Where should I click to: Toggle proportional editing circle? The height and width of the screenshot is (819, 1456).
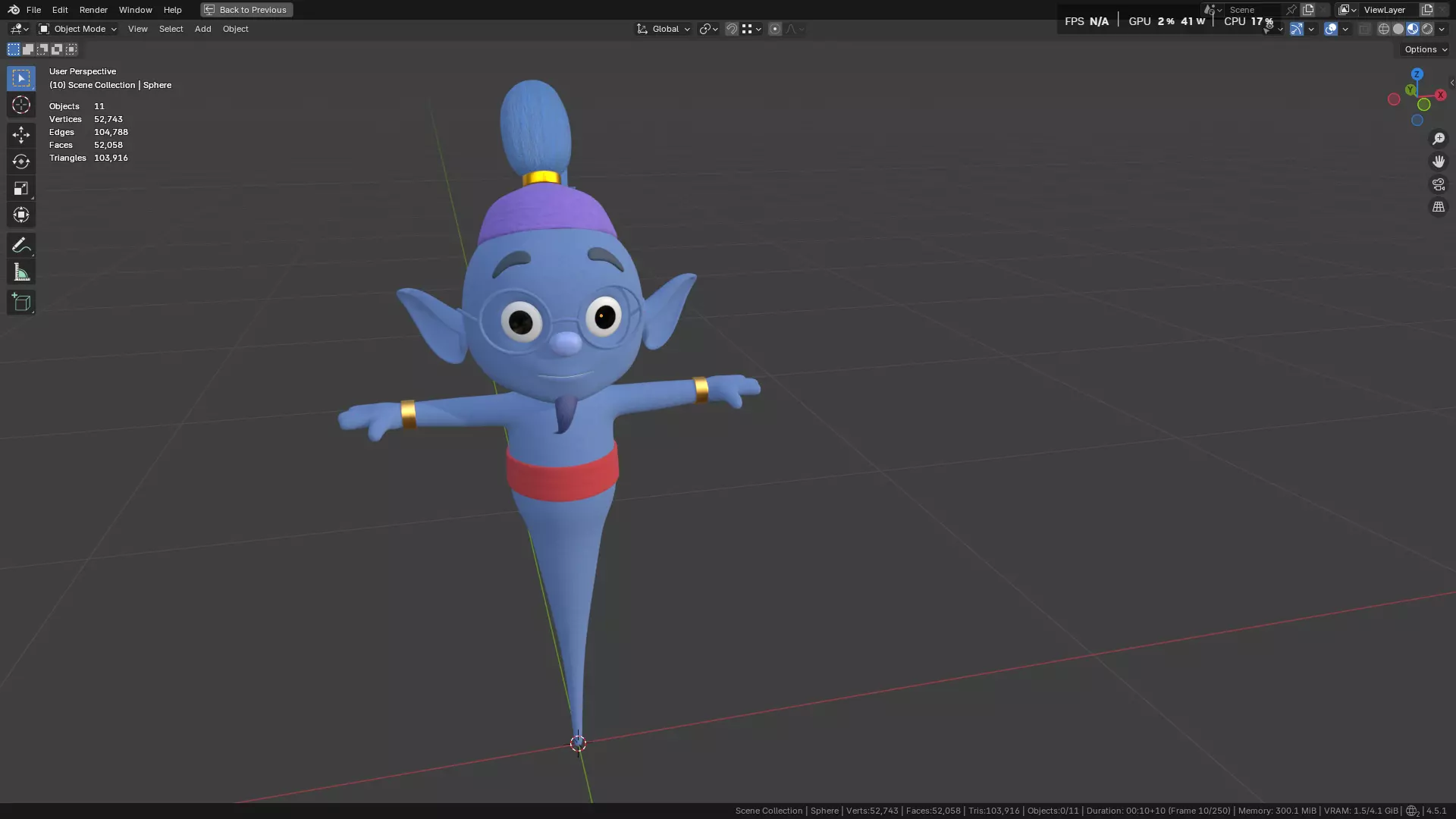point(775,29)
